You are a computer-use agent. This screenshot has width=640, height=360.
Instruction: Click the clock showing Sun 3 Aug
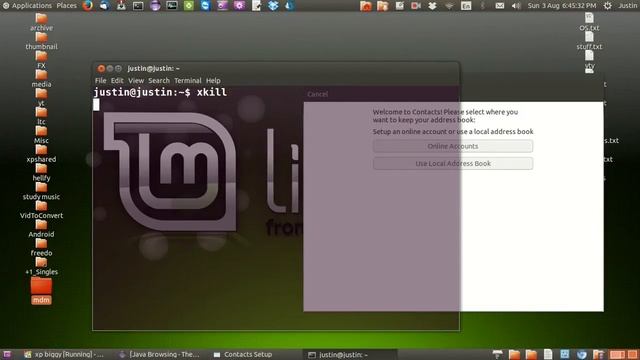(x=562, y=6)
